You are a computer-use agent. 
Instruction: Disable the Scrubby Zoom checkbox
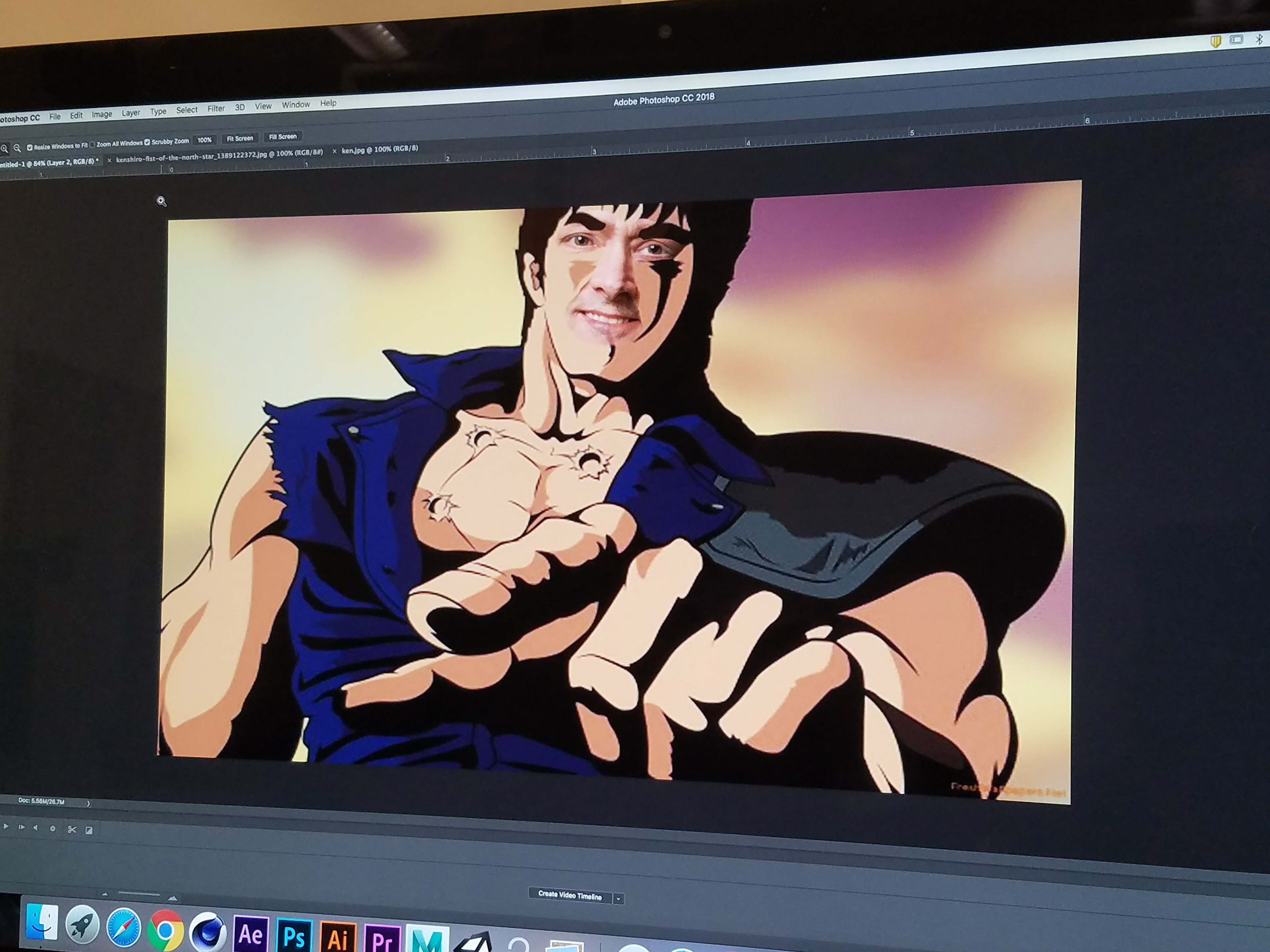click(147, 142)
